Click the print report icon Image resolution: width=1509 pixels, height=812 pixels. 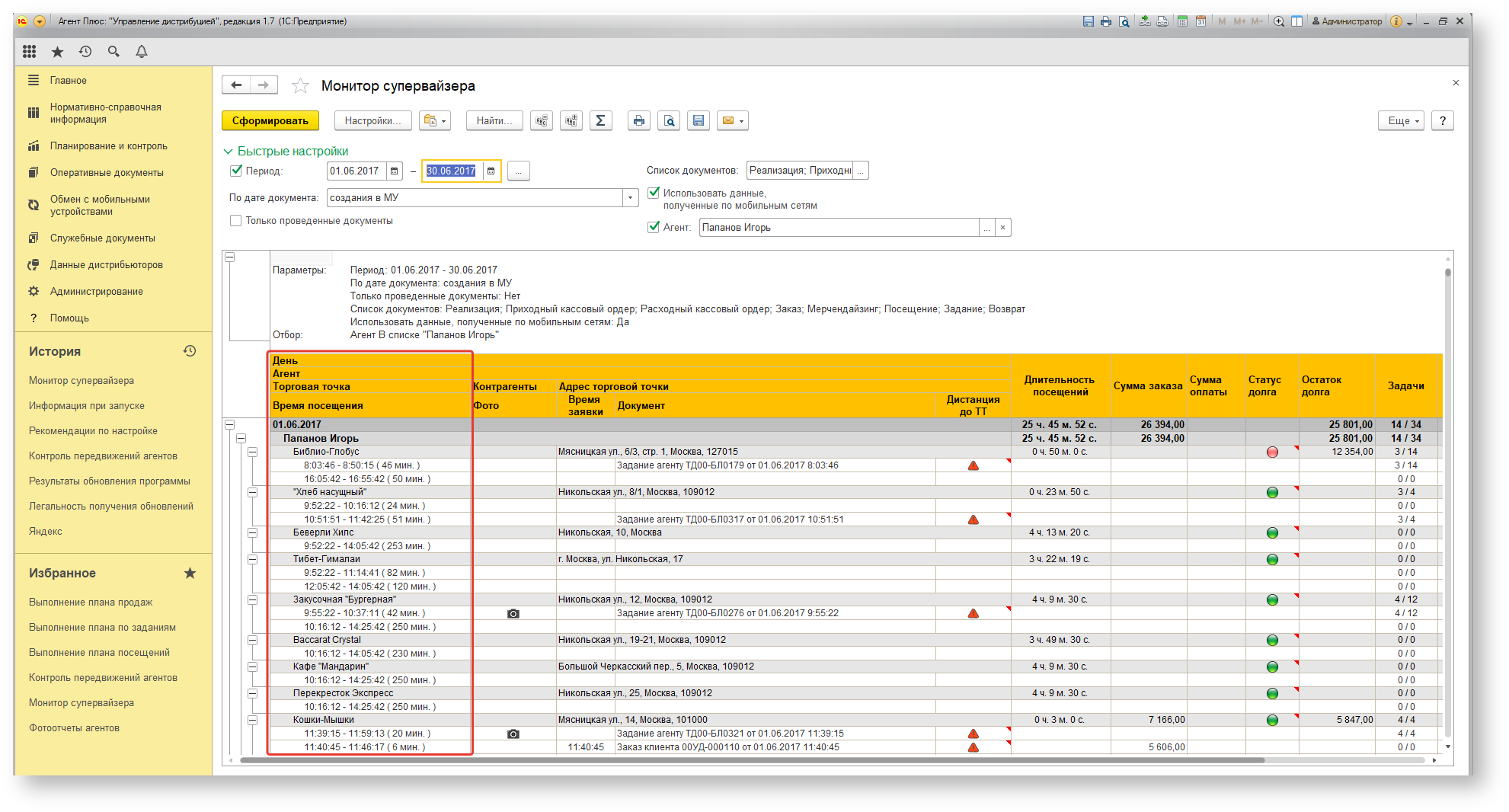[x=638, y=120]
